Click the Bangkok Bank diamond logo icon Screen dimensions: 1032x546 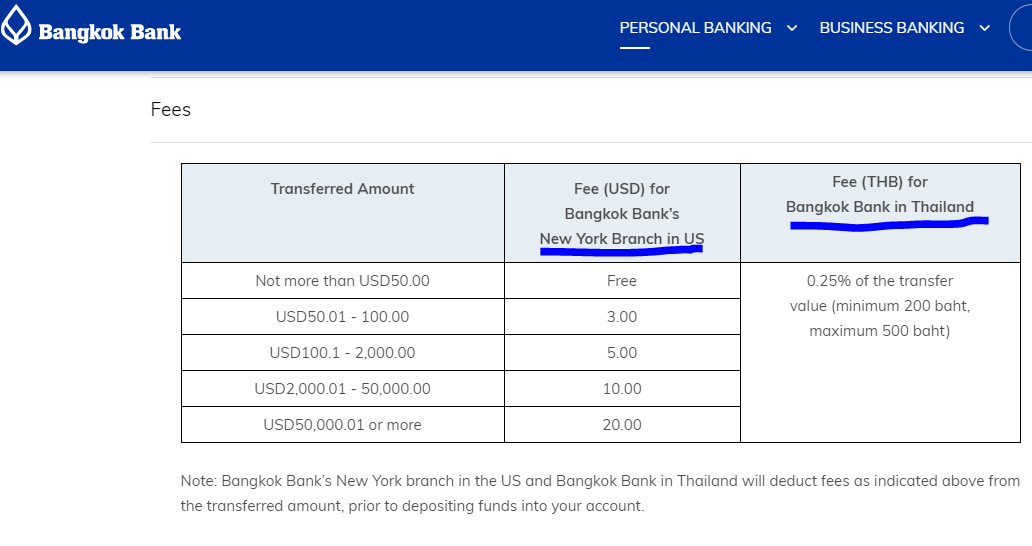[15, 26]
